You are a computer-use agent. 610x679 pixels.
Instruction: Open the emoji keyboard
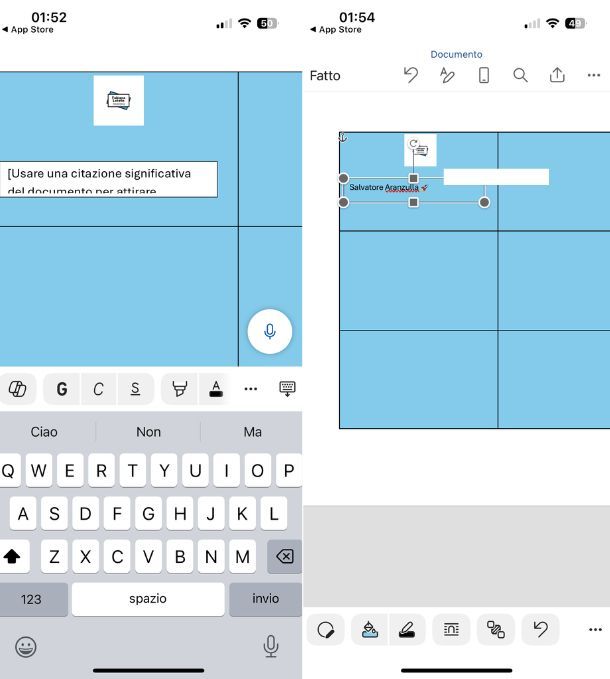26,647
